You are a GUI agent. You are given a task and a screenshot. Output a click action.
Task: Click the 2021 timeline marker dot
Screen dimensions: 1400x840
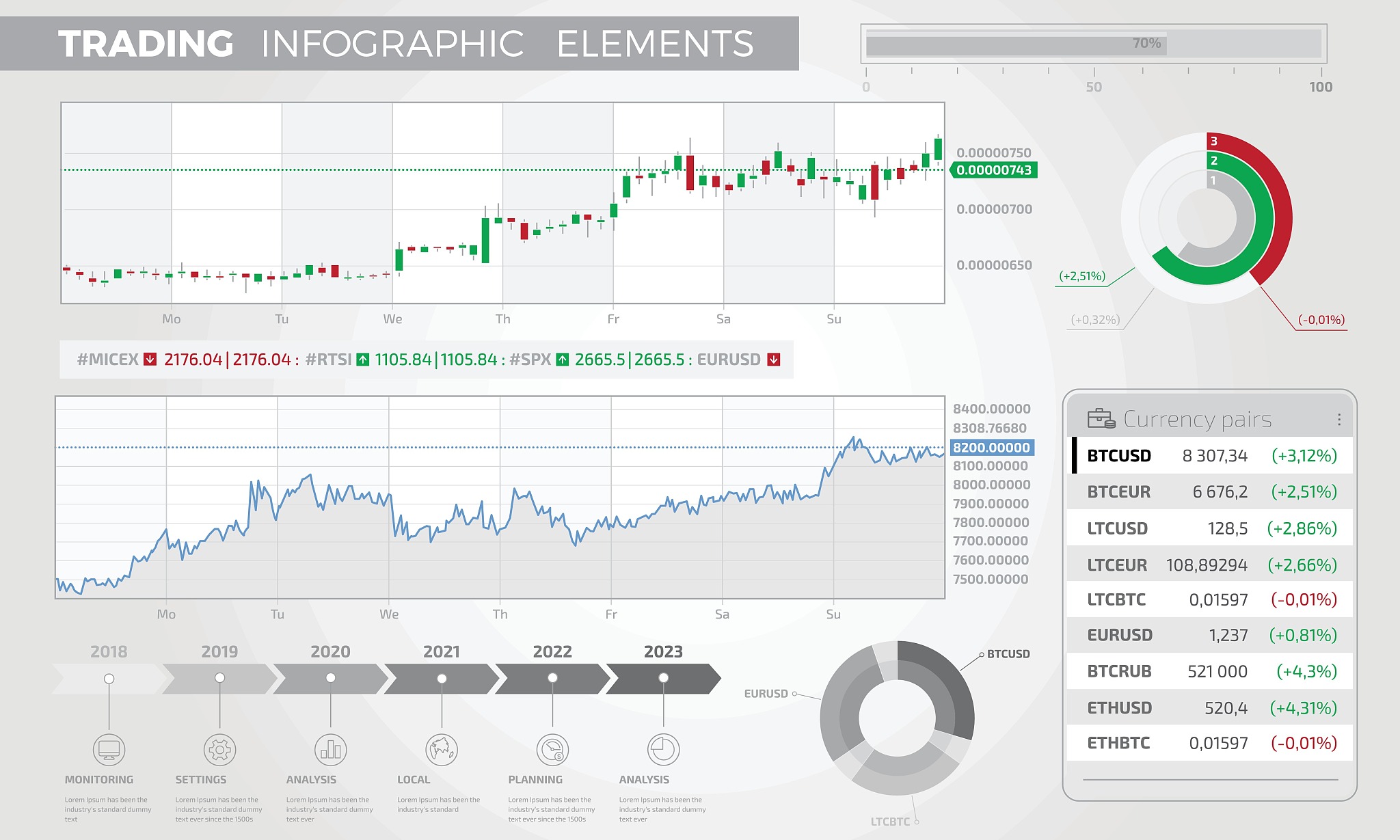[x=442, y=679]
